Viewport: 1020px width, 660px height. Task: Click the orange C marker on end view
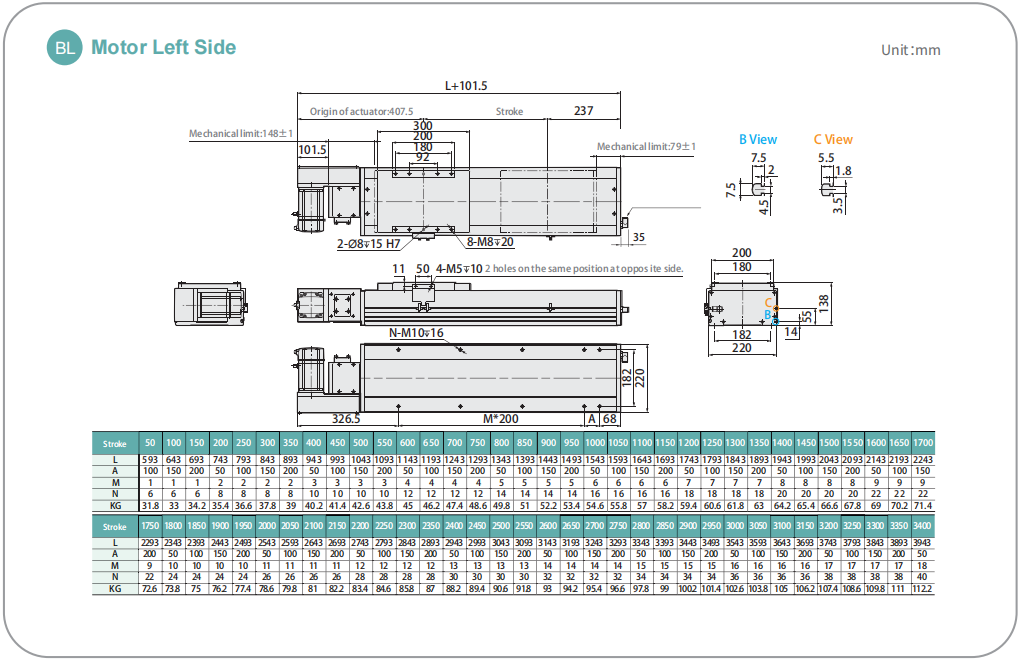768,302
